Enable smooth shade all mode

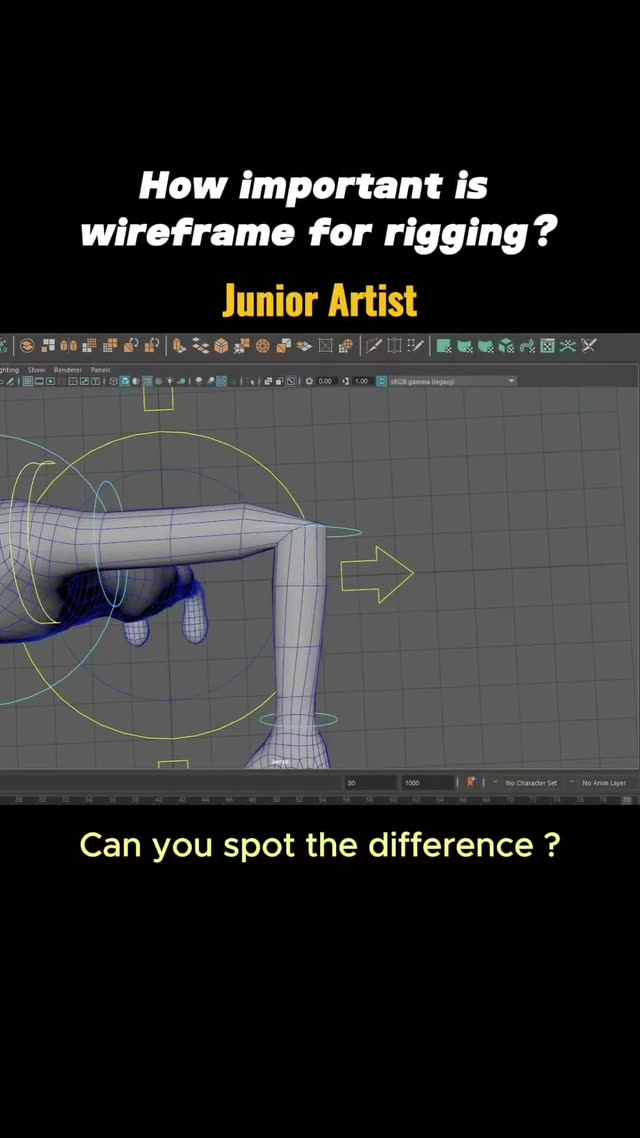(124, 381)
